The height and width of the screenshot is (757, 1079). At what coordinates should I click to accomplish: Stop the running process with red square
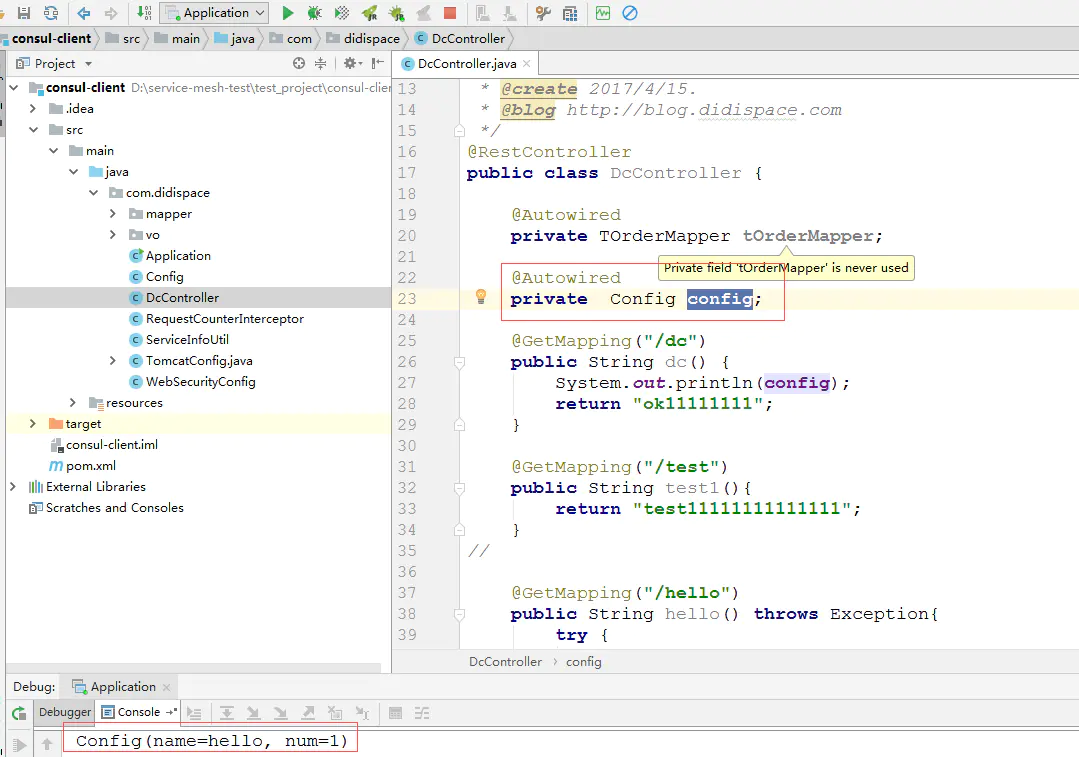[x=450, y=13]
